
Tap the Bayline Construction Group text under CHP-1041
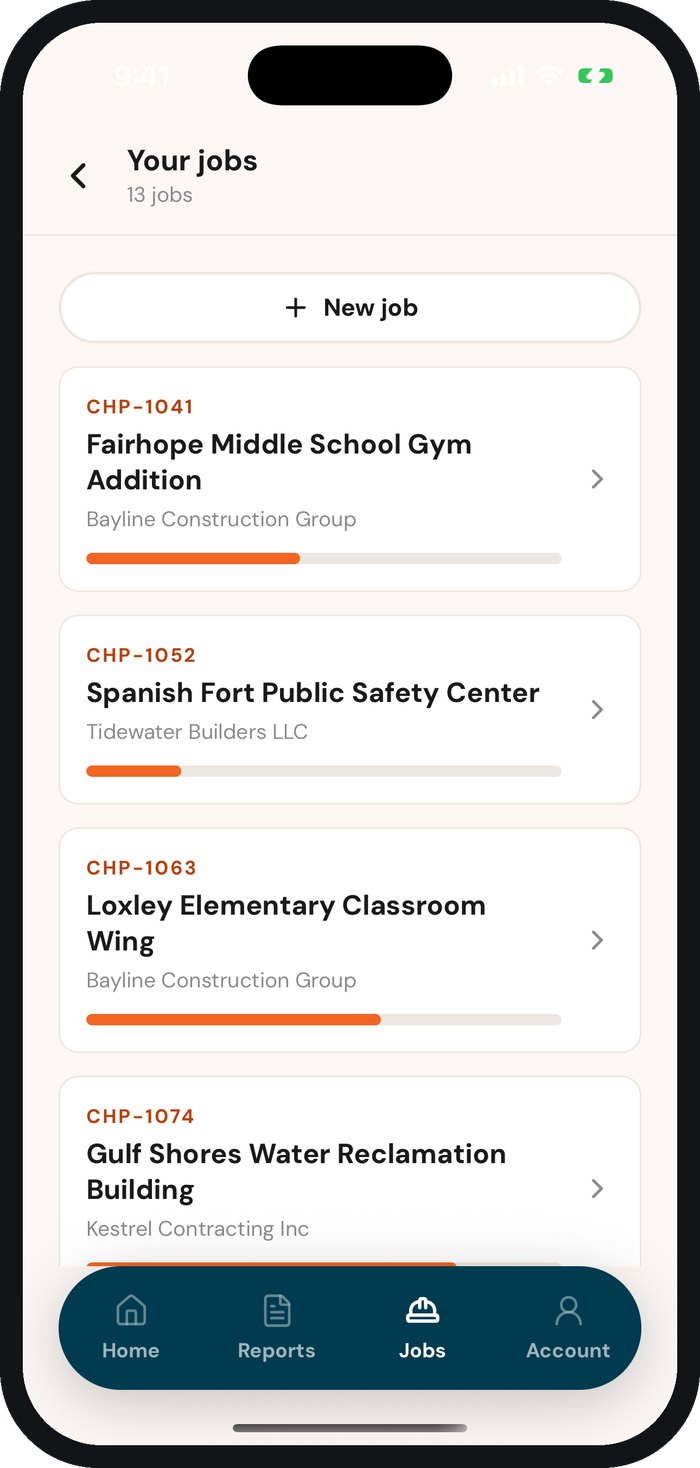[221, 519]
